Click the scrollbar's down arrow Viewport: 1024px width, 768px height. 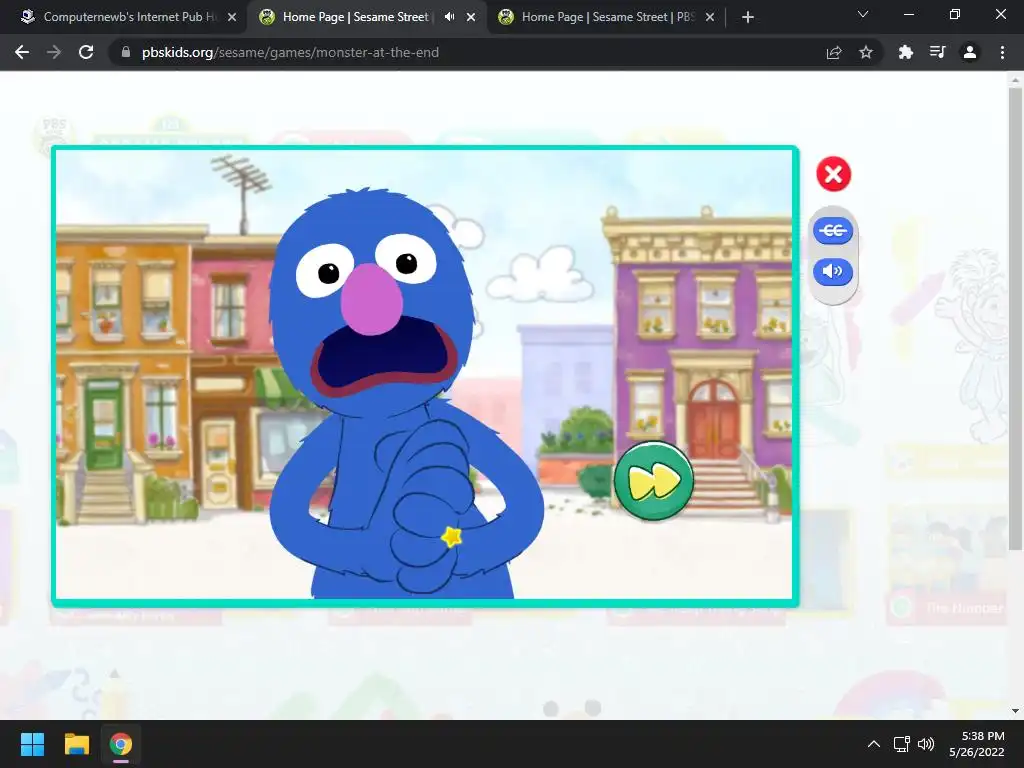point(1015,711)
